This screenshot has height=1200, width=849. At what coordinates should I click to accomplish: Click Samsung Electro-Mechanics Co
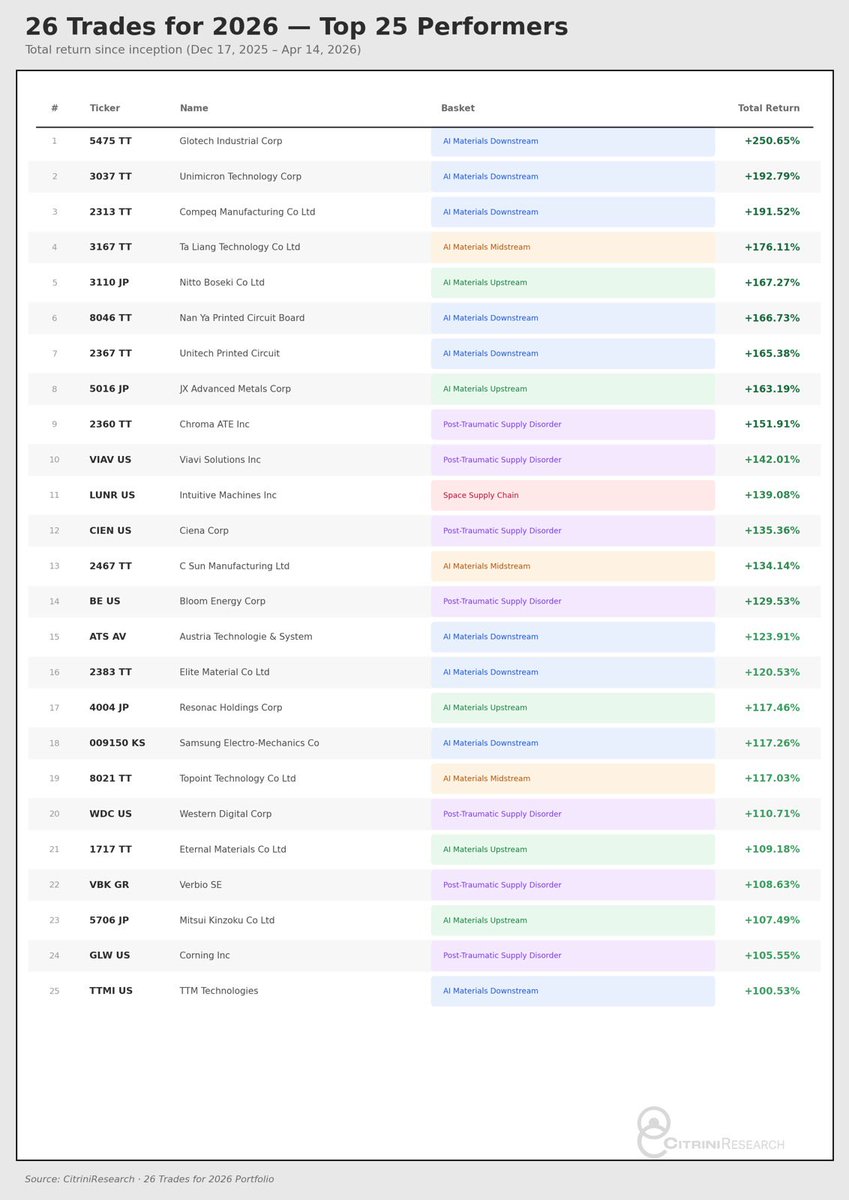(249, 743)
